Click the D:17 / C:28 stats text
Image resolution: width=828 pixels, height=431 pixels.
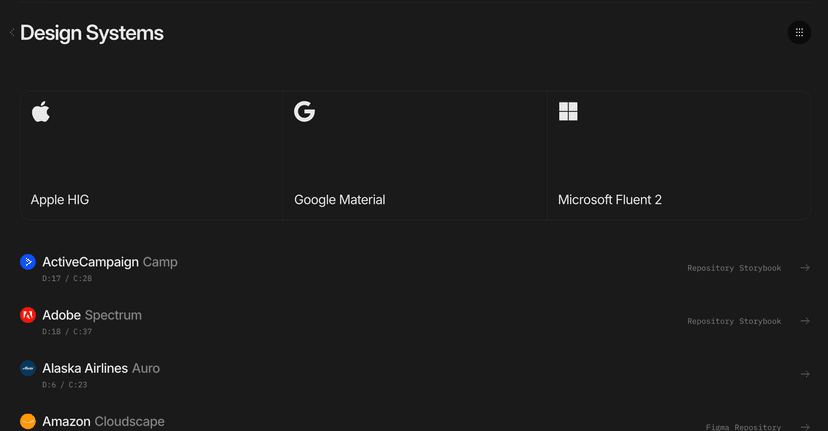67,278
